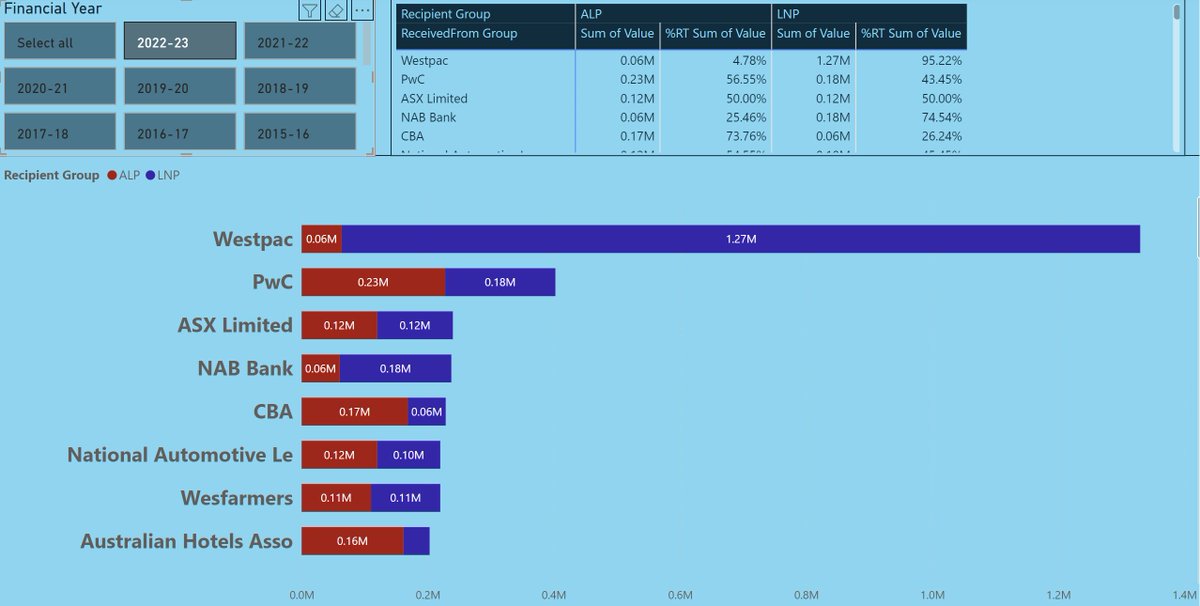Select the CBA table row
The image size is (1200, 606).
click(682, 136)
